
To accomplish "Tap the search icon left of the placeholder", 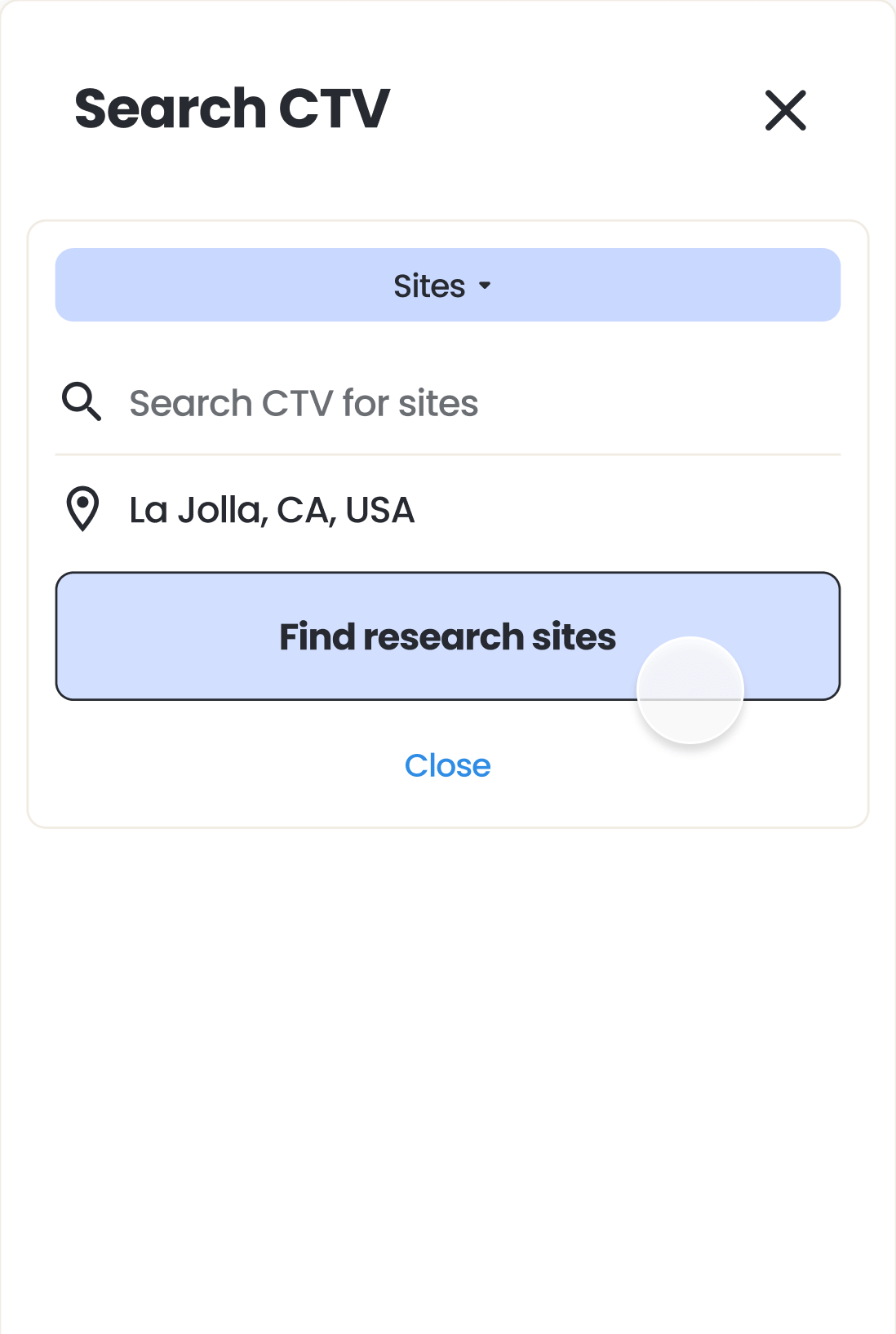I will 82,401.
